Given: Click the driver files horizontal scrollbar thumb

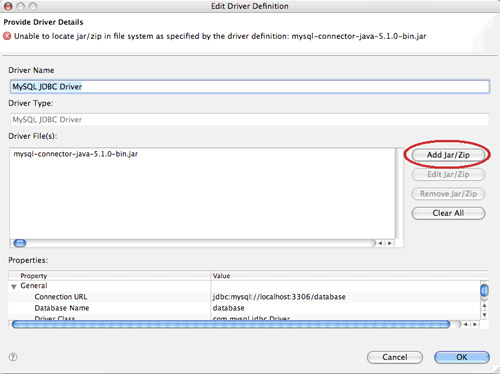Looking at the screenshot, I should coord(20,243).
